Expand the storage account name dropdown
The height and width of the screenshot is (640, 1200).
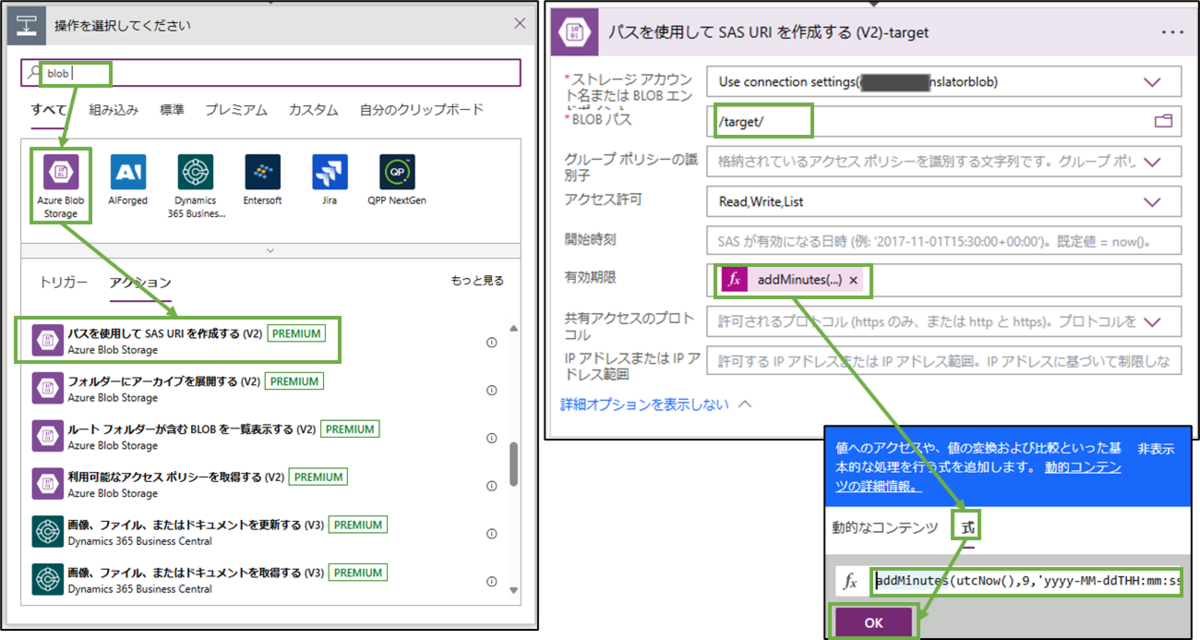1153,82
